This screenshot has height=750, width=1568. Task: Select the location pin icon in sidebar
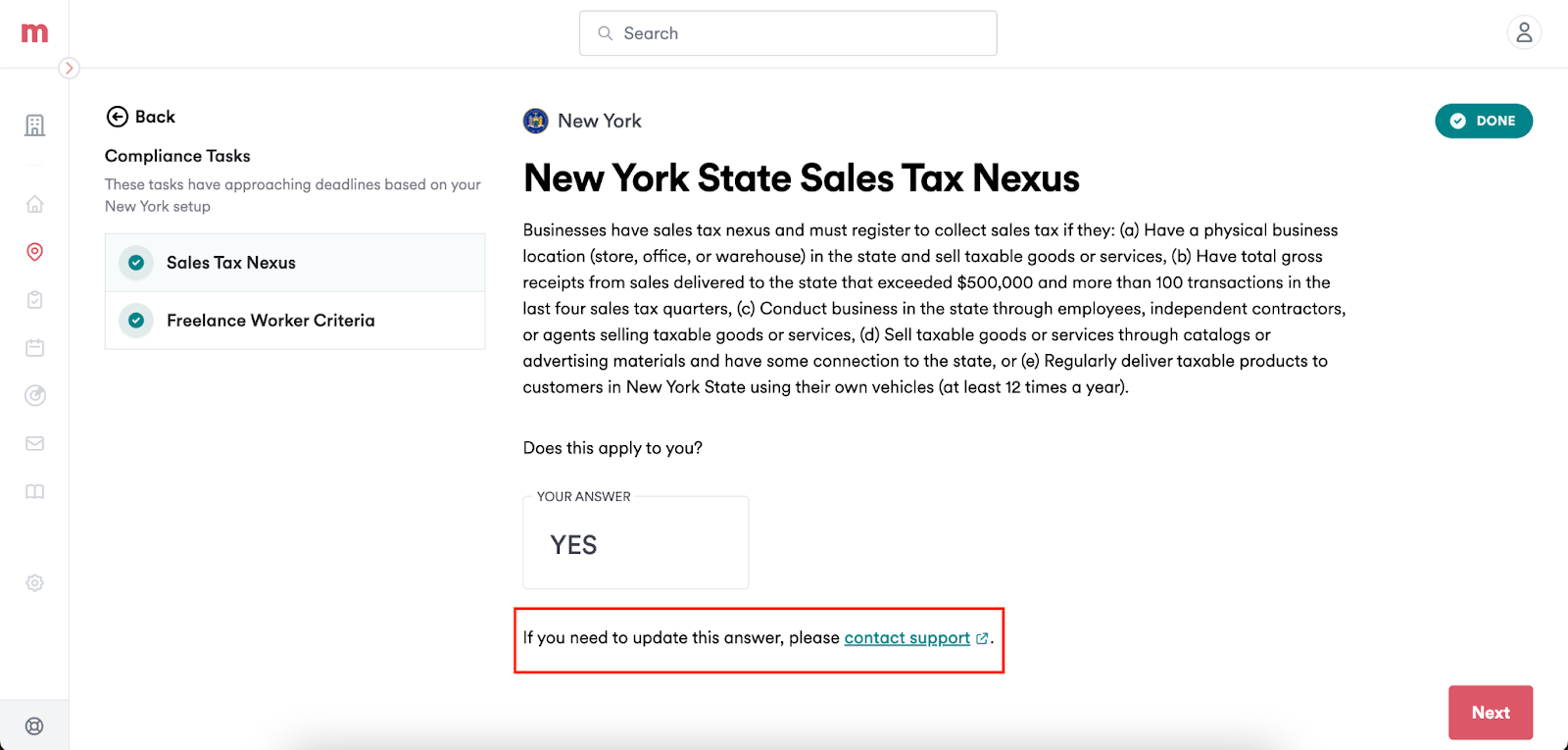tap(34, 252)
